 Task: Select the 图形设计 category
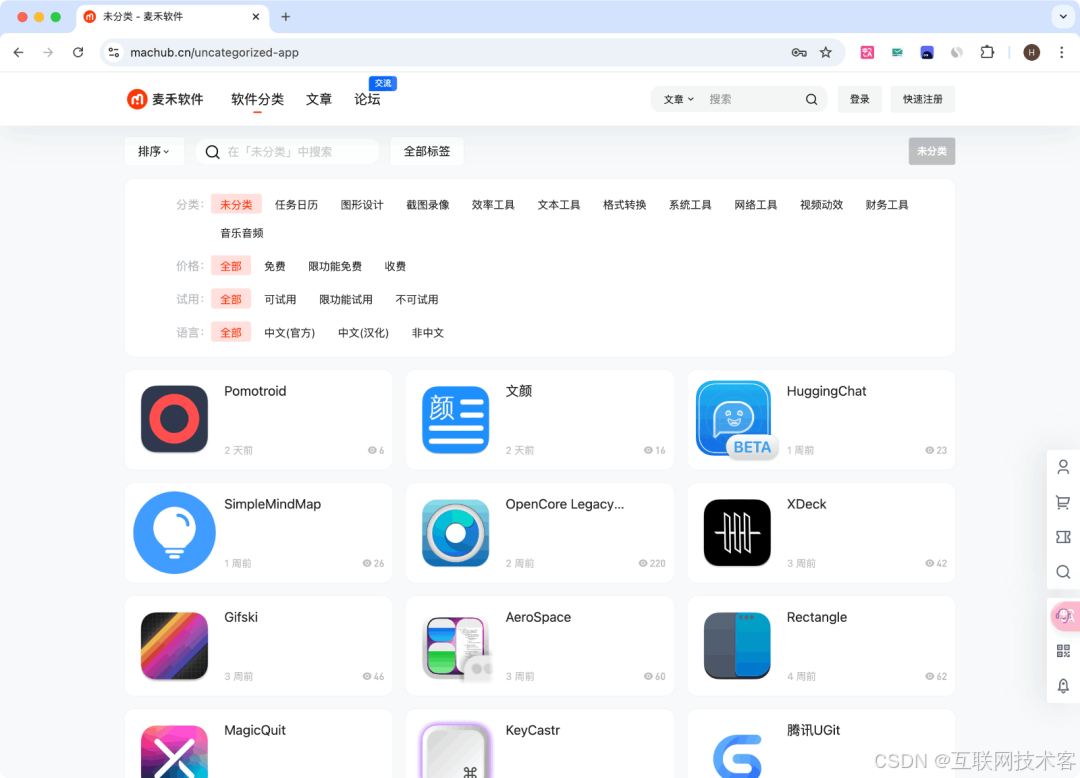point(362,204)
